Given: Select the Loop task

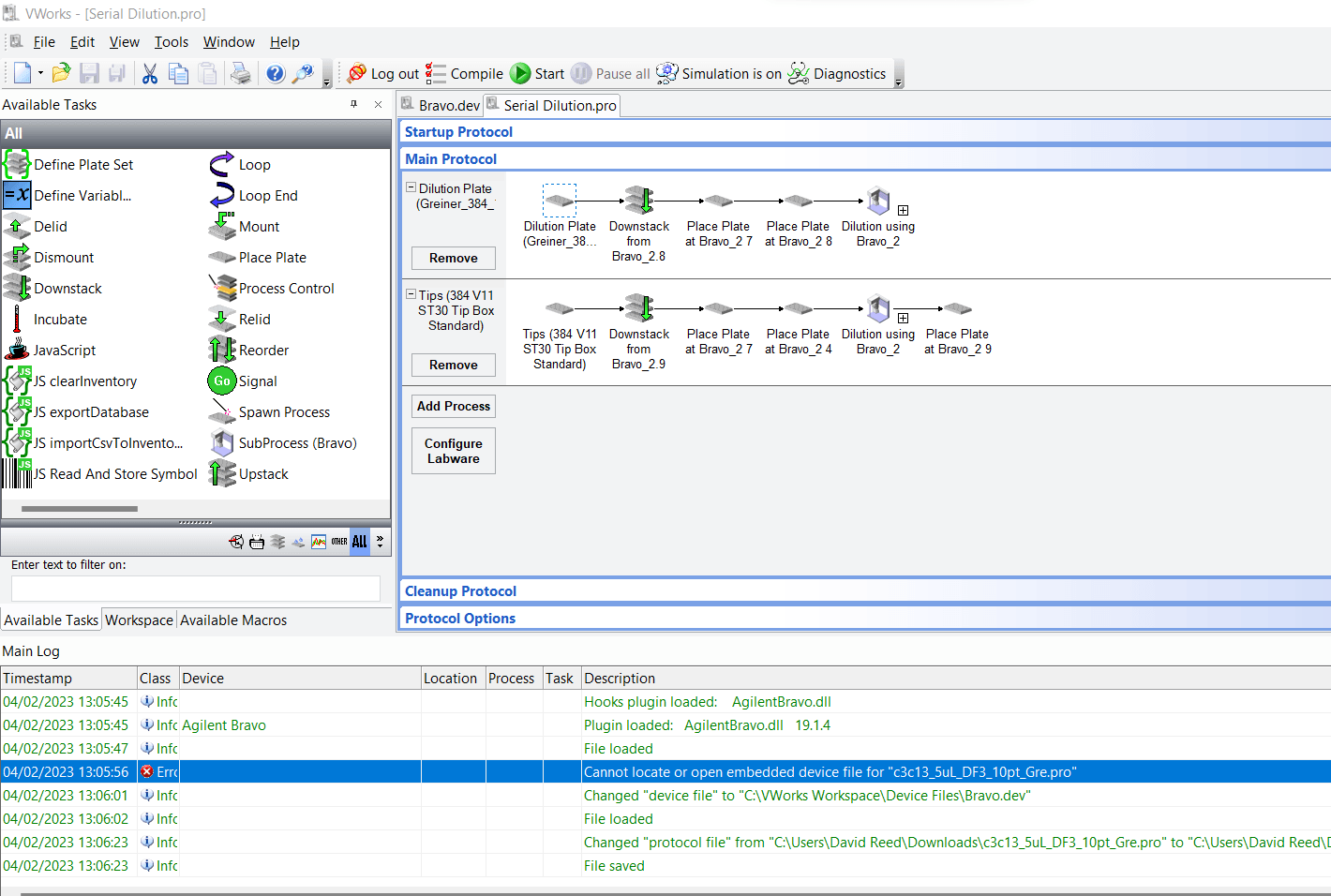Looking at the screenshot, I should (x=240, y=165).
